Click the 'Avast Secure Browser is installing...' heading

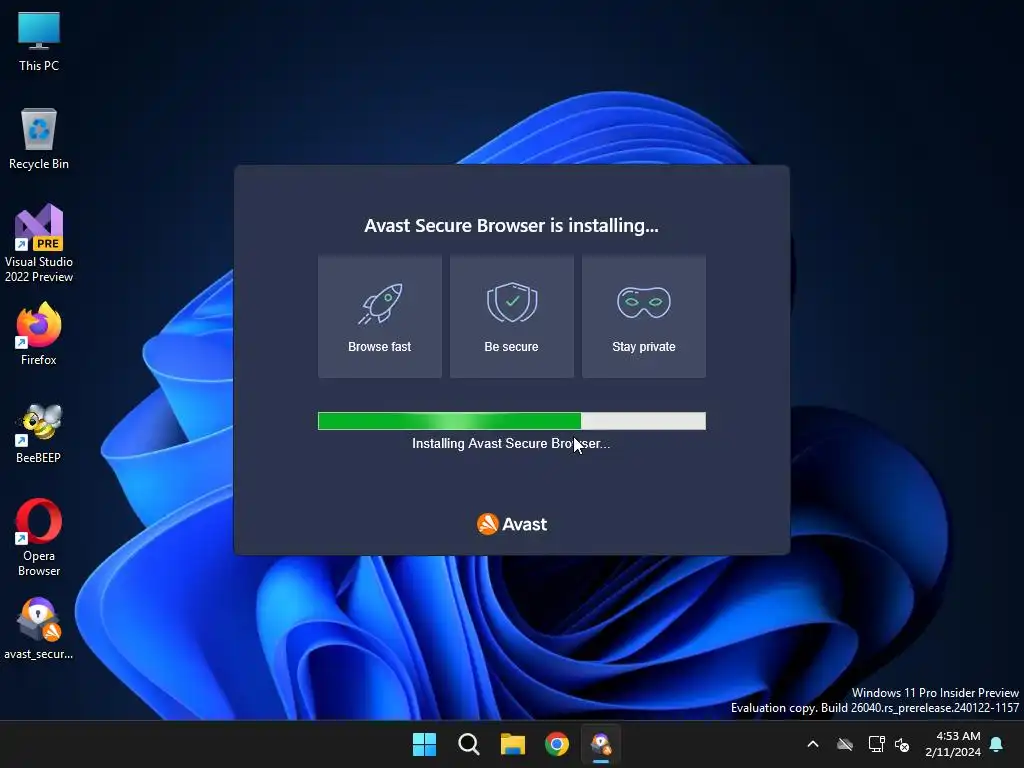[x=511, y=225]
